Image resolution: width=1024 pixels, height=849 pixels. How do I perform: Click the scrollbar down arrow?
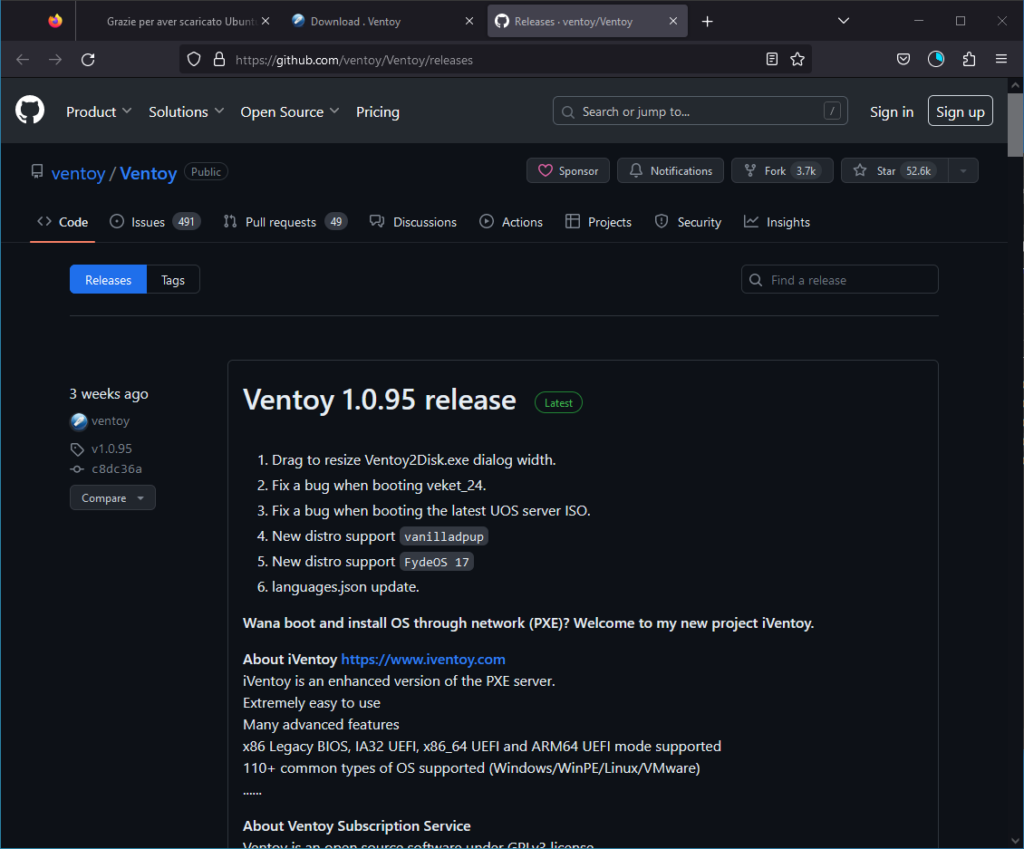click(1015, 840)
